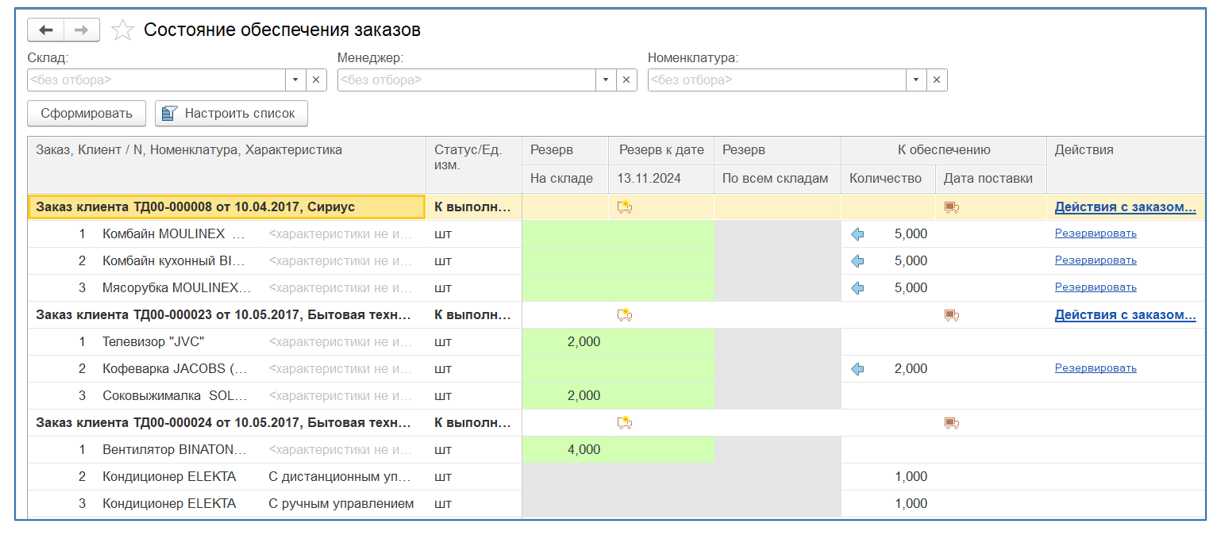This screenshot has width=1223, height=537.
Task: Add report to favorites with star icon
Action: click(122, 30)
